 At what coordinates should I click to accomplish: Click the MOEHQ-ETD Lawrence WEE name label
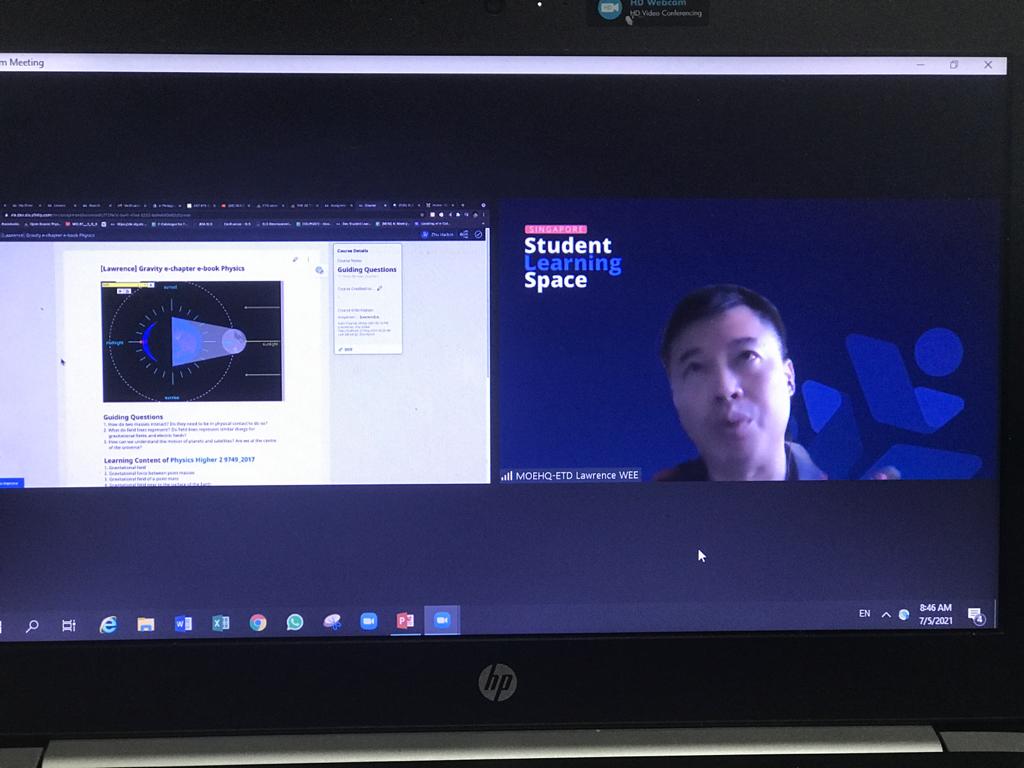[x=577, y=475]
